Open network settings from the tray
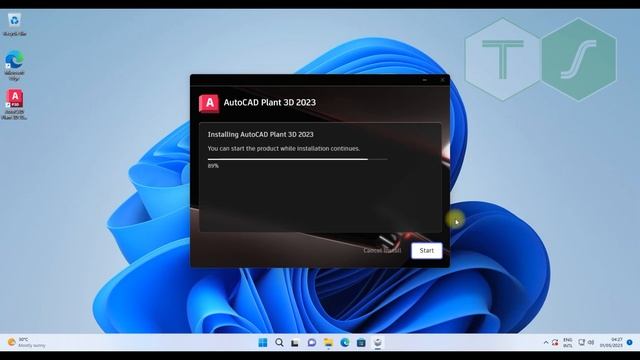 [x=582, y=342]
